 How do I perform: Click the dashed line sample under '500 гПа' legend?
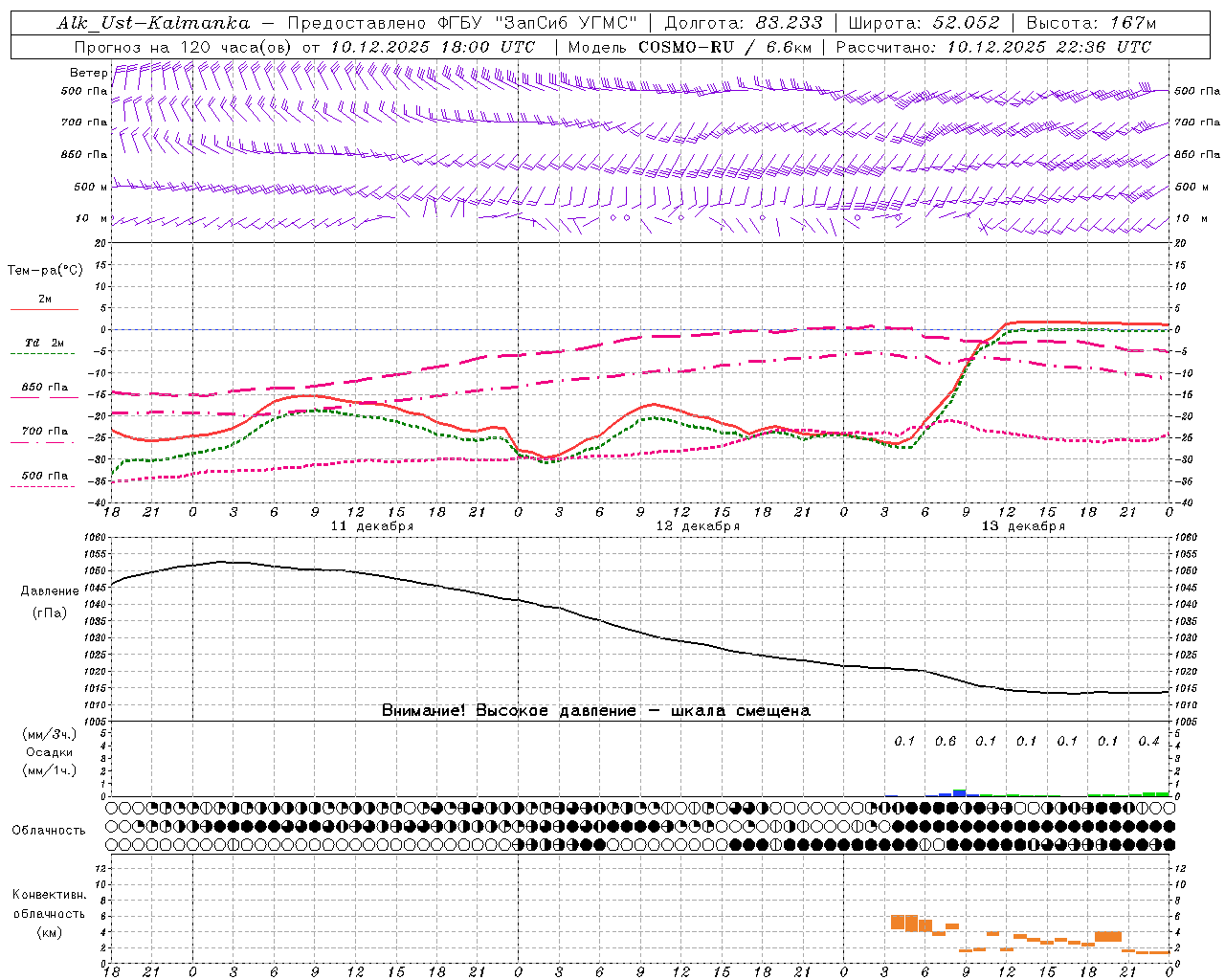pos(43,486)
